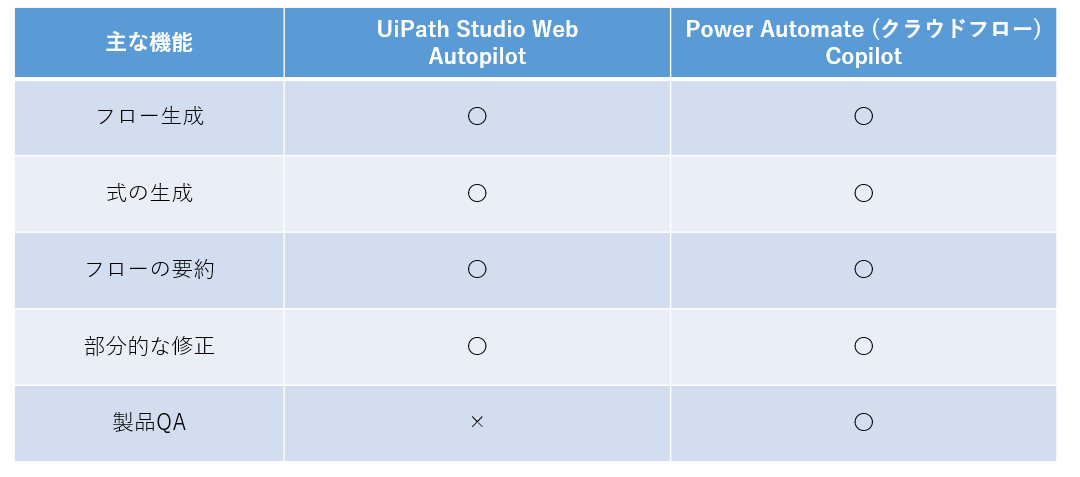Click the 式の生成 row label
Viewport: 1080px width, 477px height.
point(149,193)
